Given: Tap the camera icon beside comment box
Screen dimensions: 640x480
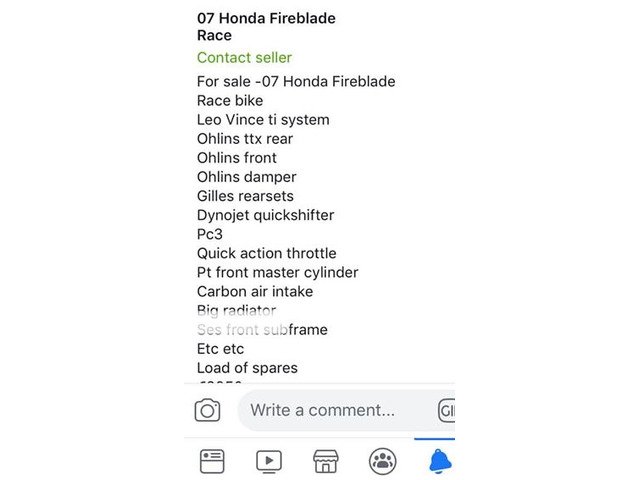Looking at the screenshot, I should click(207, 410).
